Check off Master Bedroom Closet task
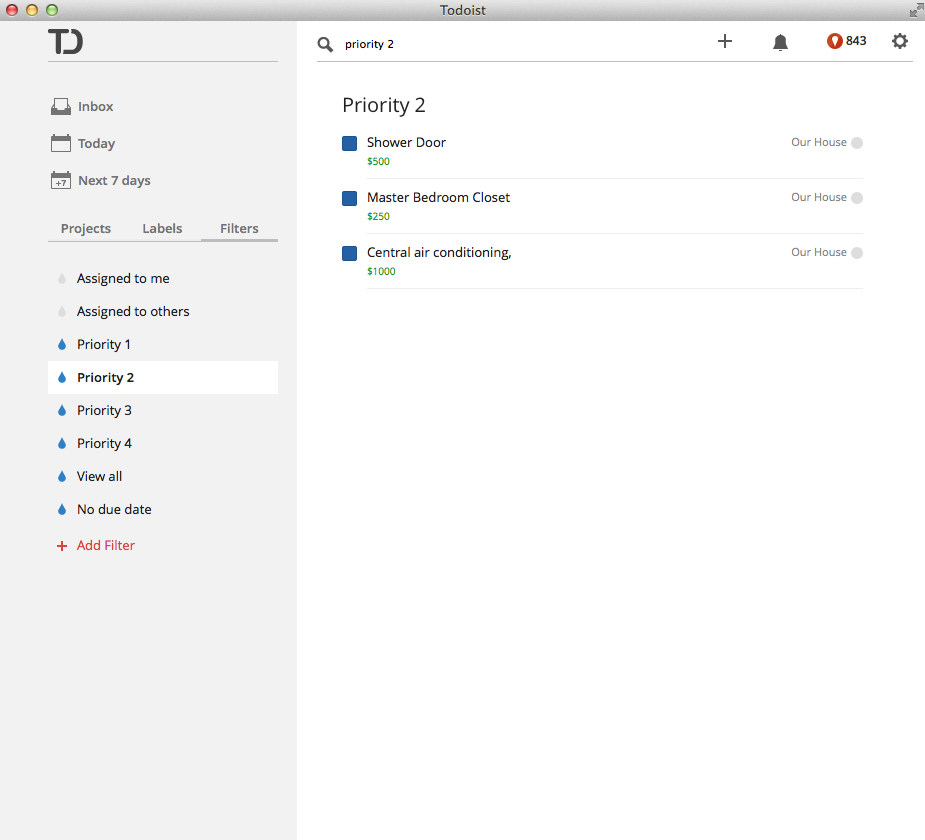 coord(349,198)
